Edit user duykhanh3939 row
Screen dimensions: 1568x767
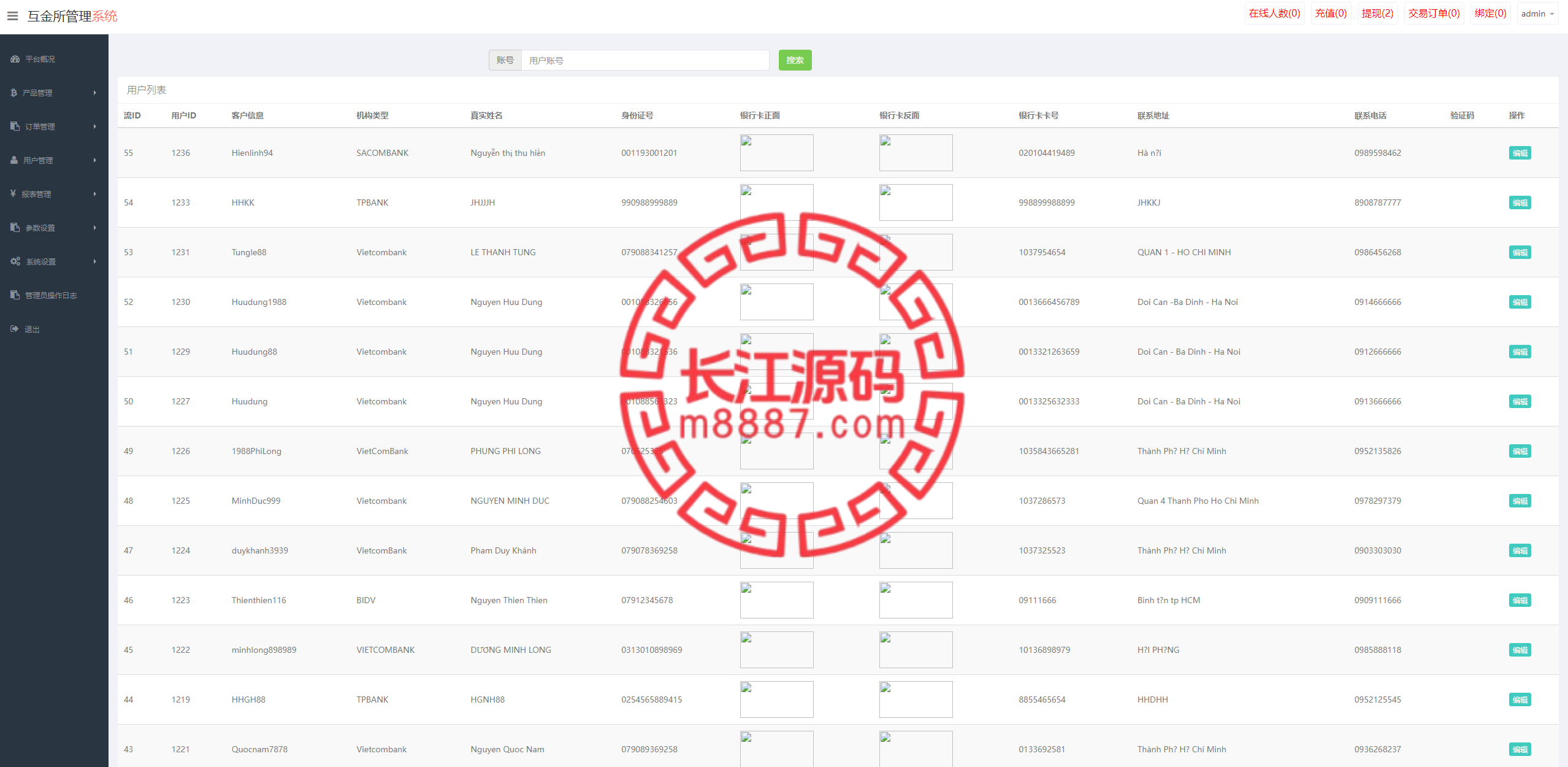tap(1520, 550)
